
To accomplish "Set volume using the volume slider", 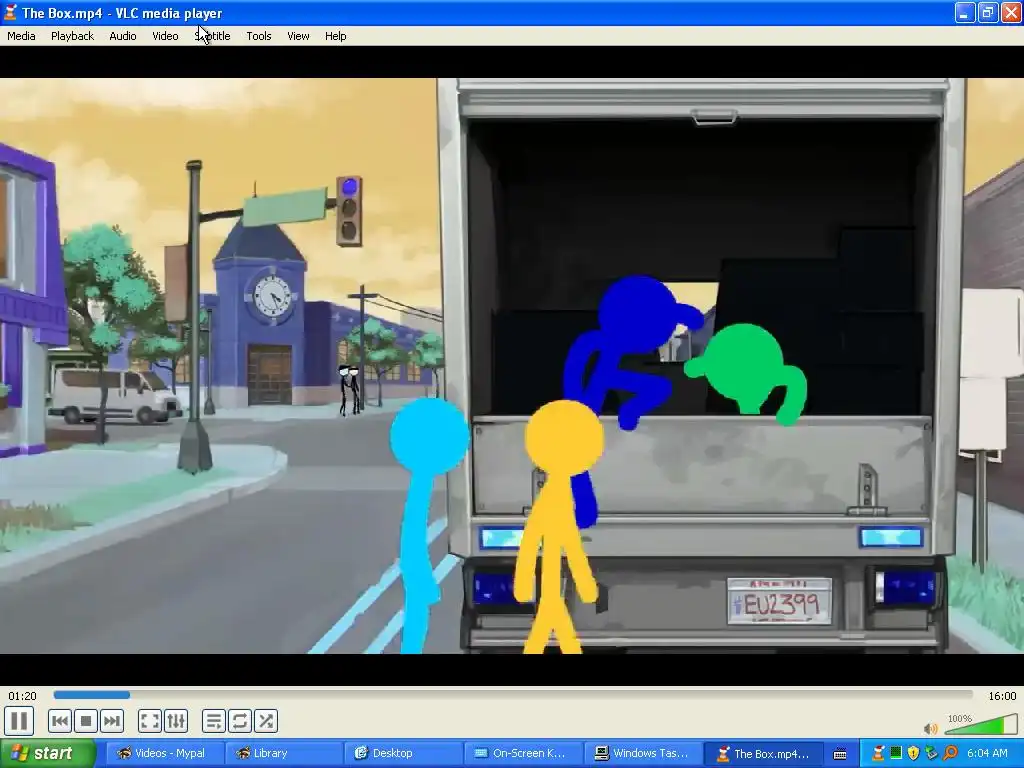I will (980, 724).
